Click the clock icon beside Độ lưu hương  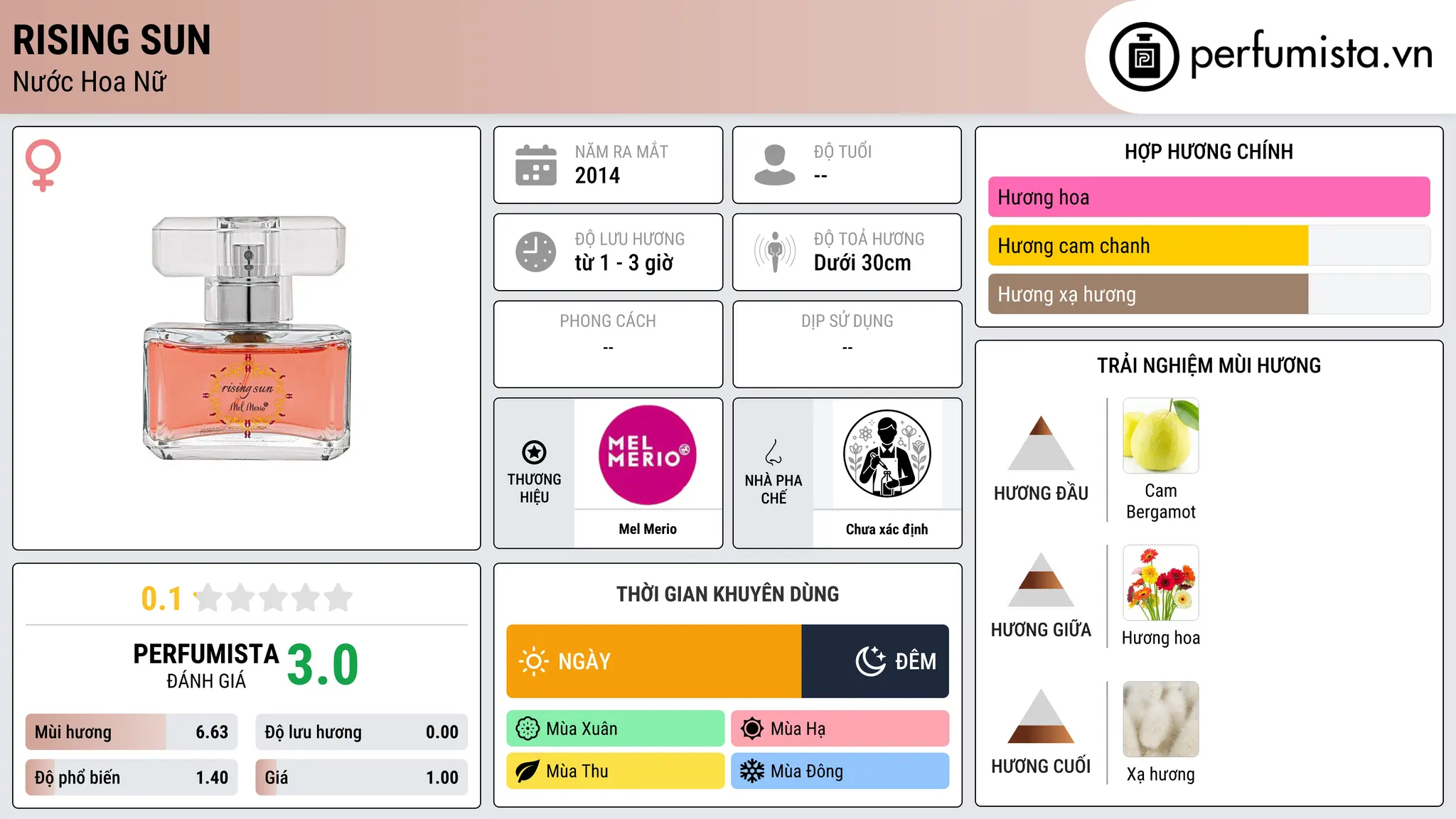[536, 252]
